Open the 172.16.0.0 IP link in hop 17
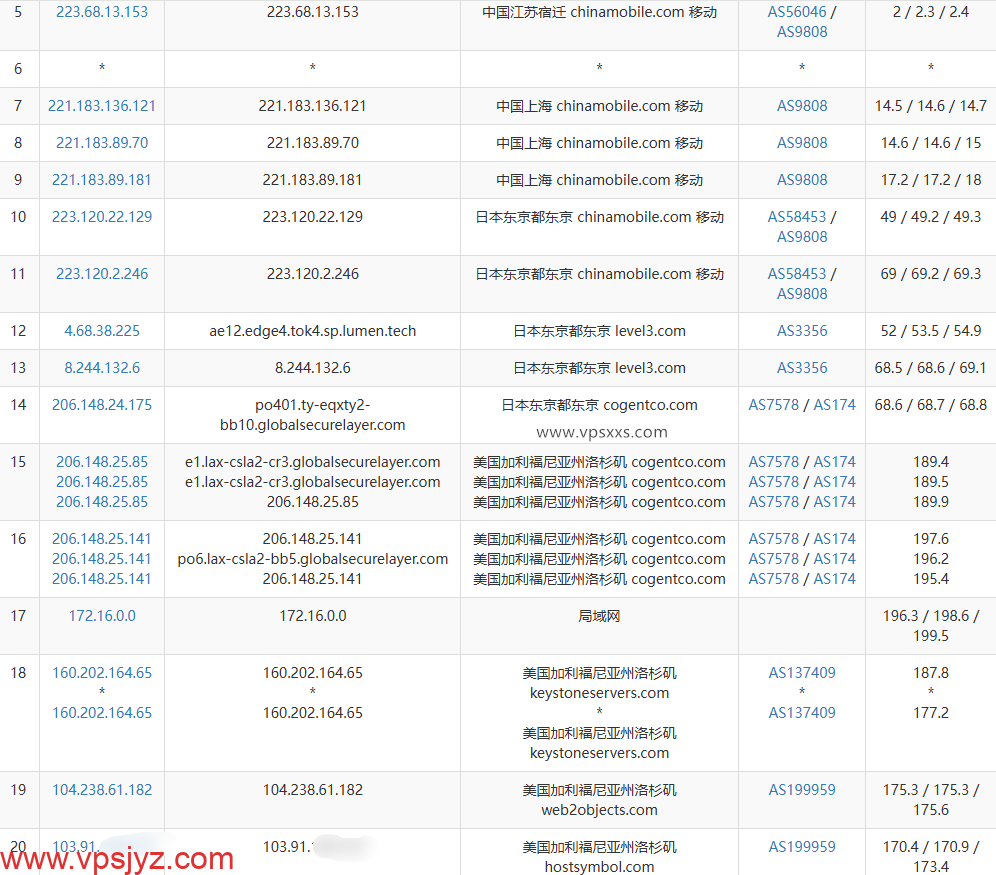996x875 pixels. tap(102, 615)
